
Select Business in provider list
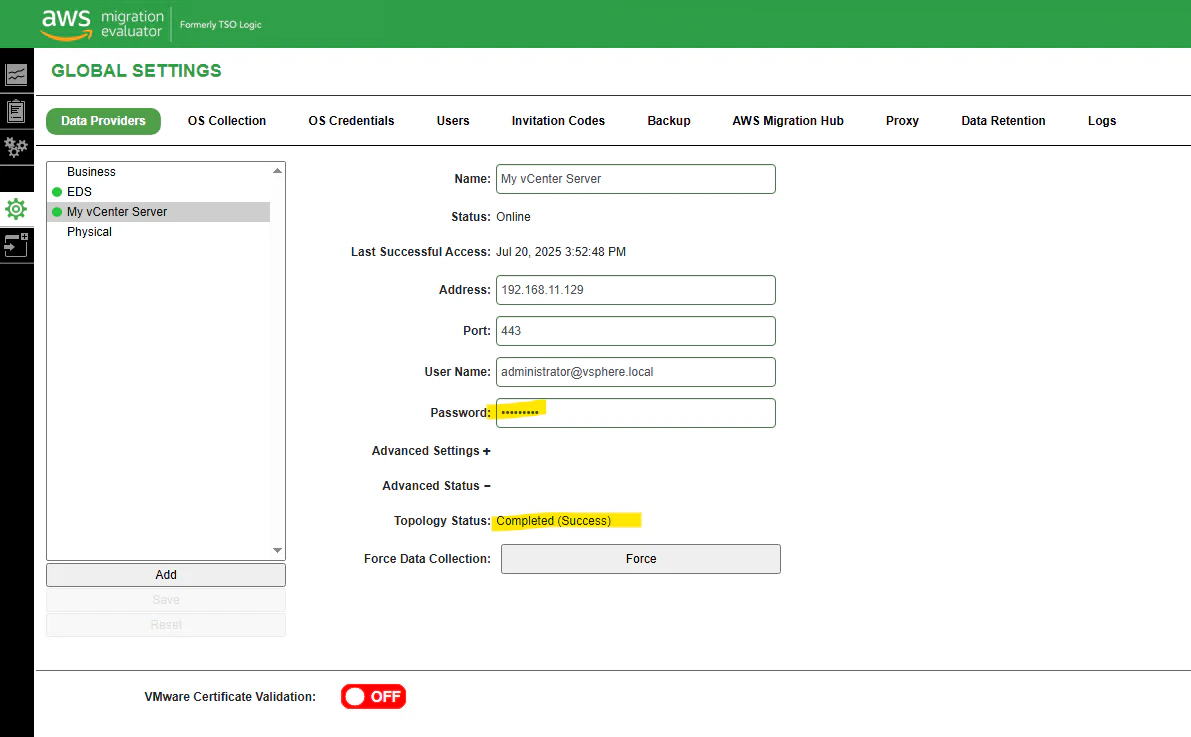click(159, 172)
